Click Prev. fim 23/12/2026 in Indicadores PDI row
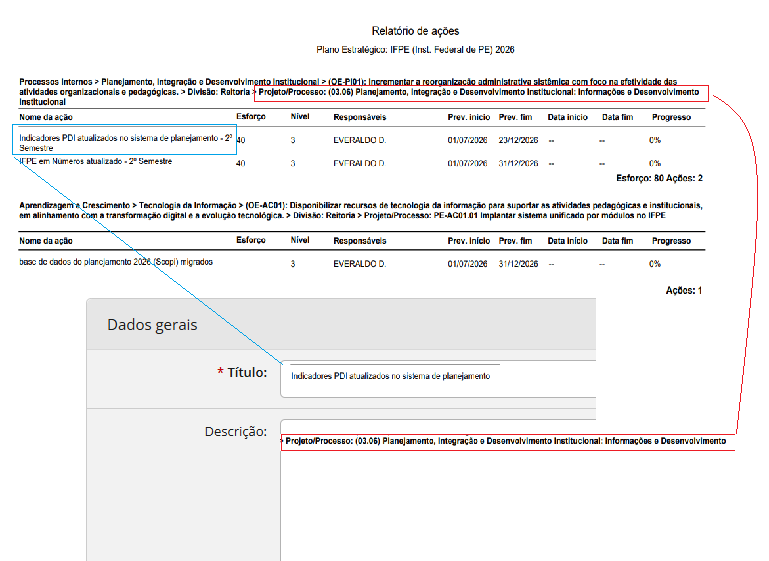The width and height of the screenshot is (769, 561). [518, 140]
